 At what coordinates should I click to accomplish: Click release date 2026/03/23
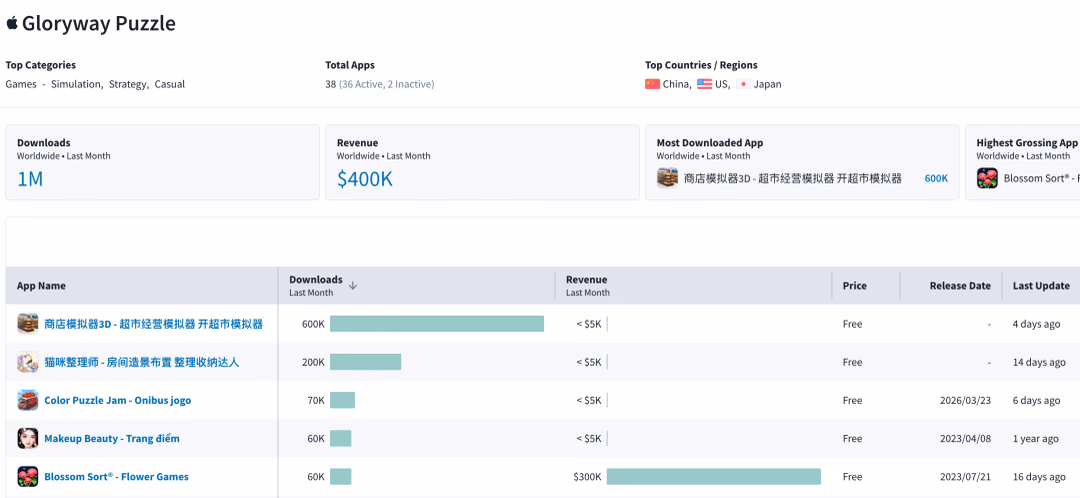965,400
